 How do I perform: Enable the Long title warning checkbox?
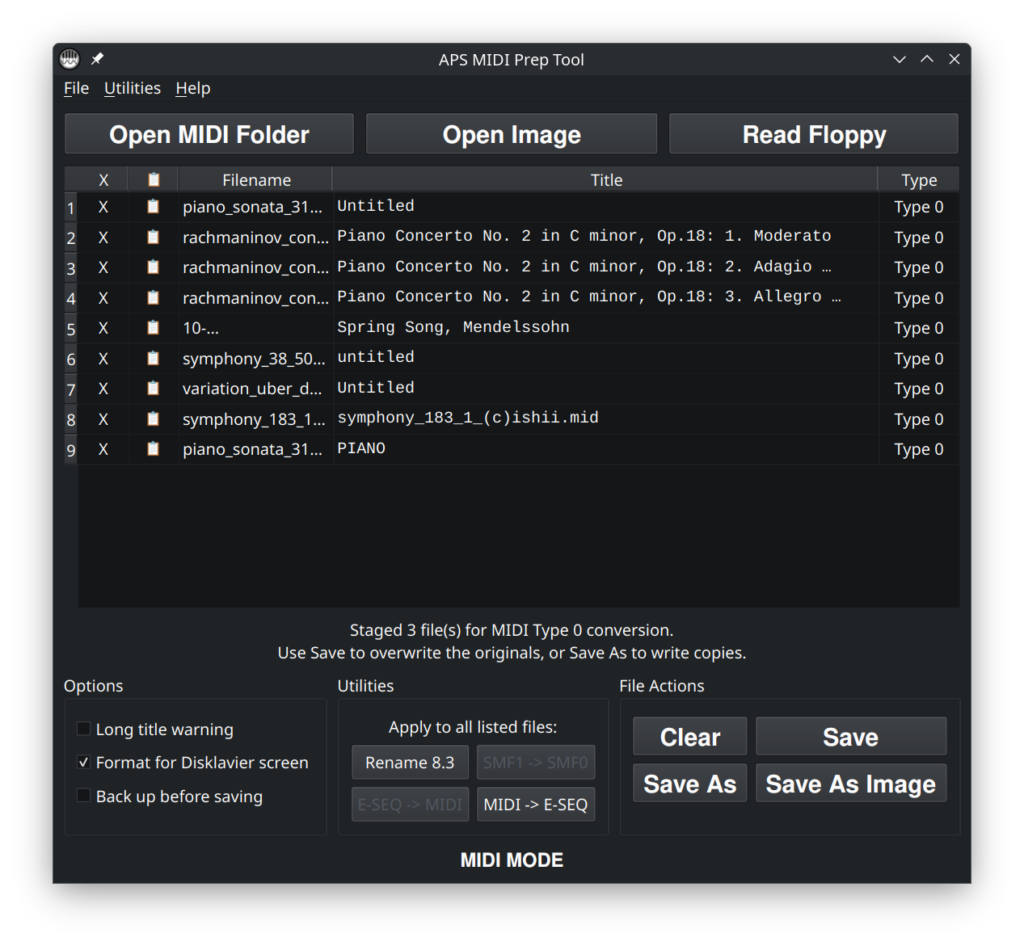pyautogui.click(x=84, y=729)
